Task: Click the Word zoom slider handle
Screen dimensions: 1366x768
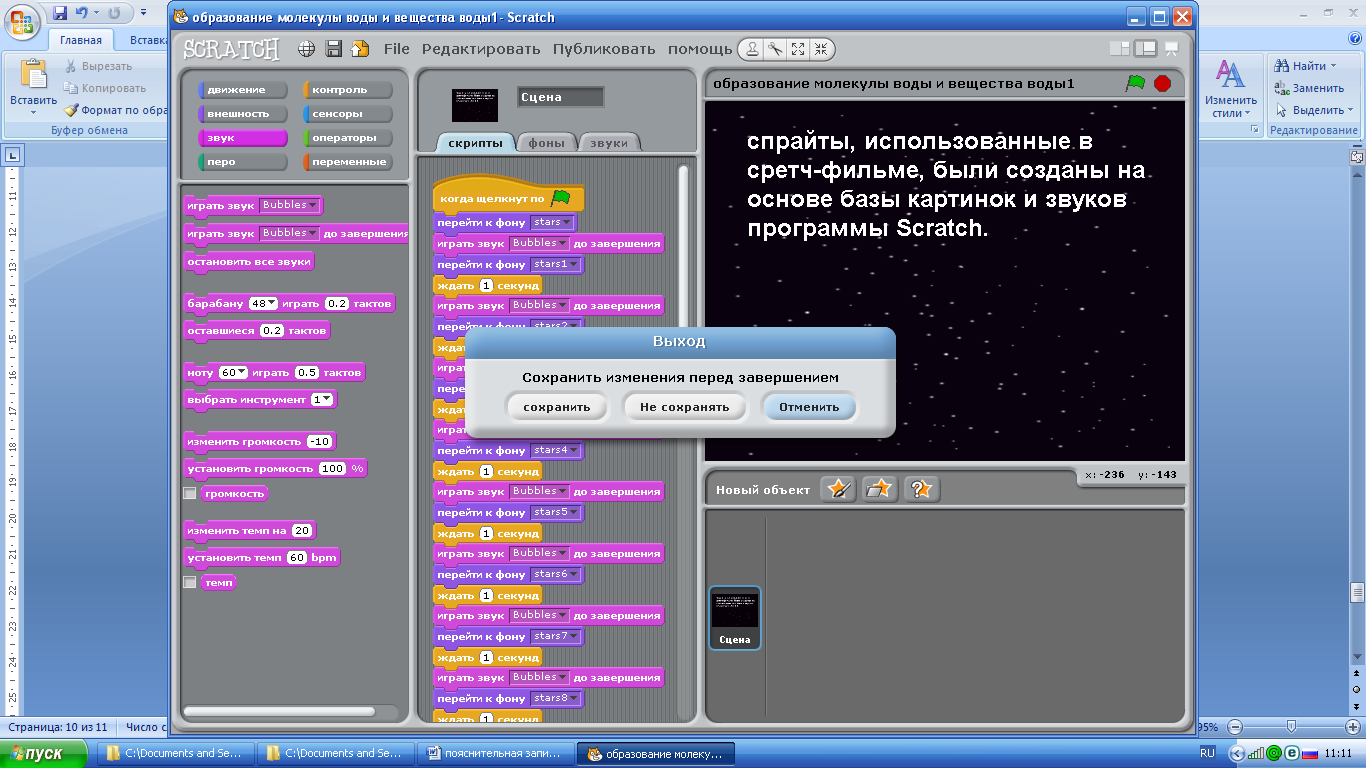Action: (x=1292, y=727)
